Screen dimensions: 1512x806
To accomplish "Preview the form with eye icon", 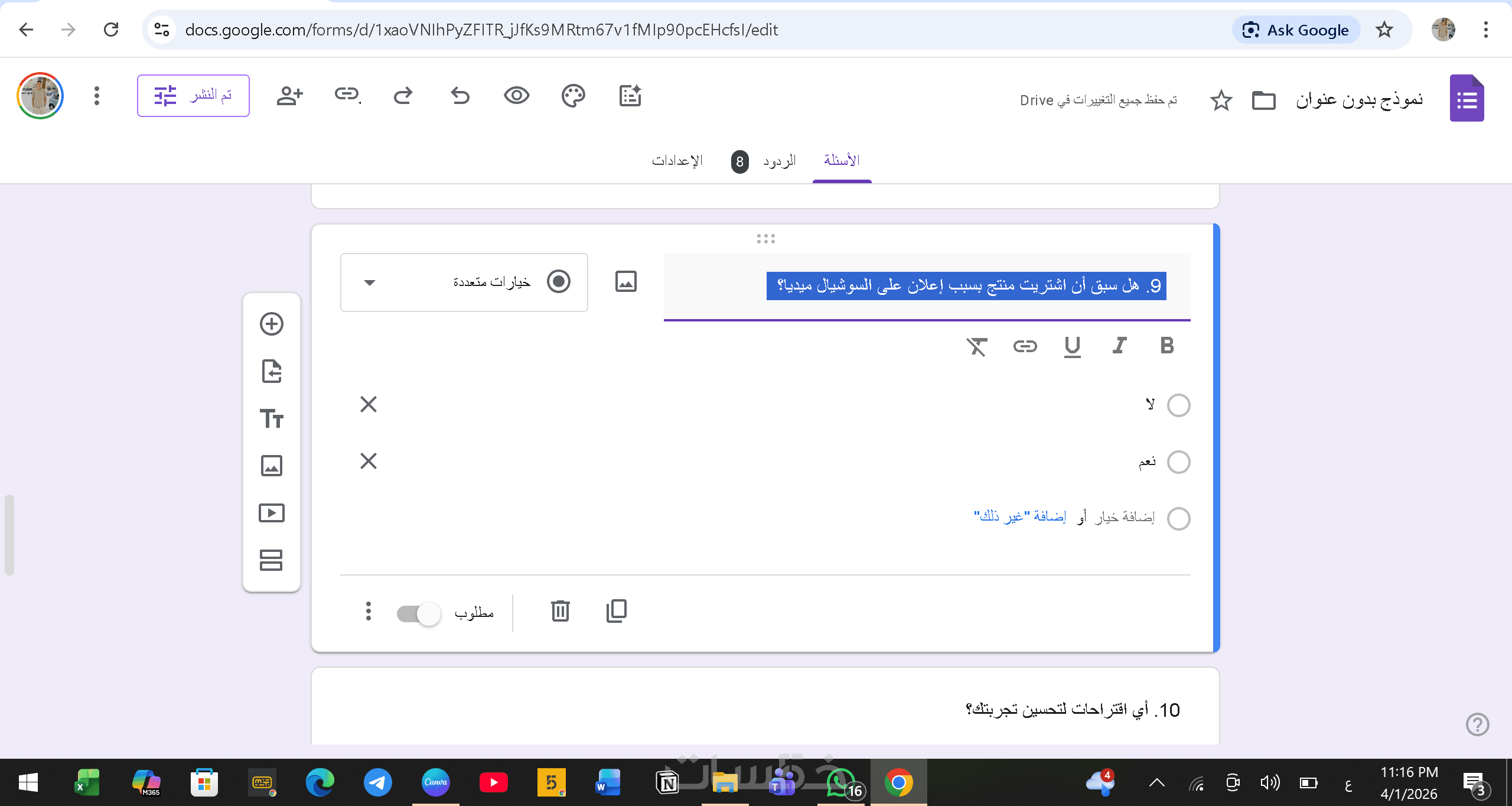I will pyautogui.click(x=516, y=96).
